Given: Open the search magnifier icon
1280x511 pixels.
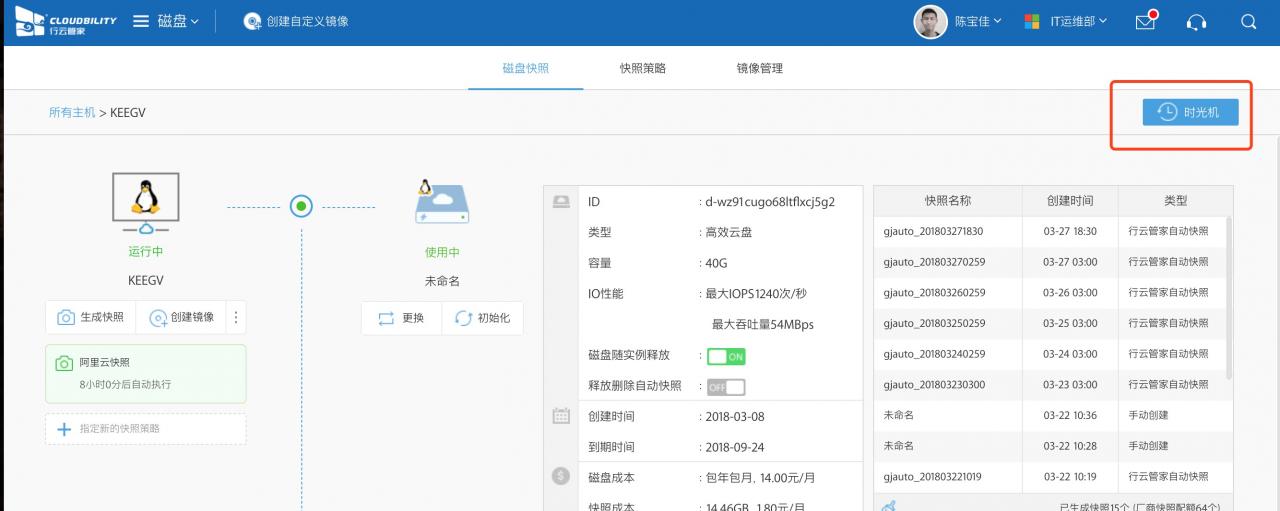Looking at the screenshot, I should 1248,22.
